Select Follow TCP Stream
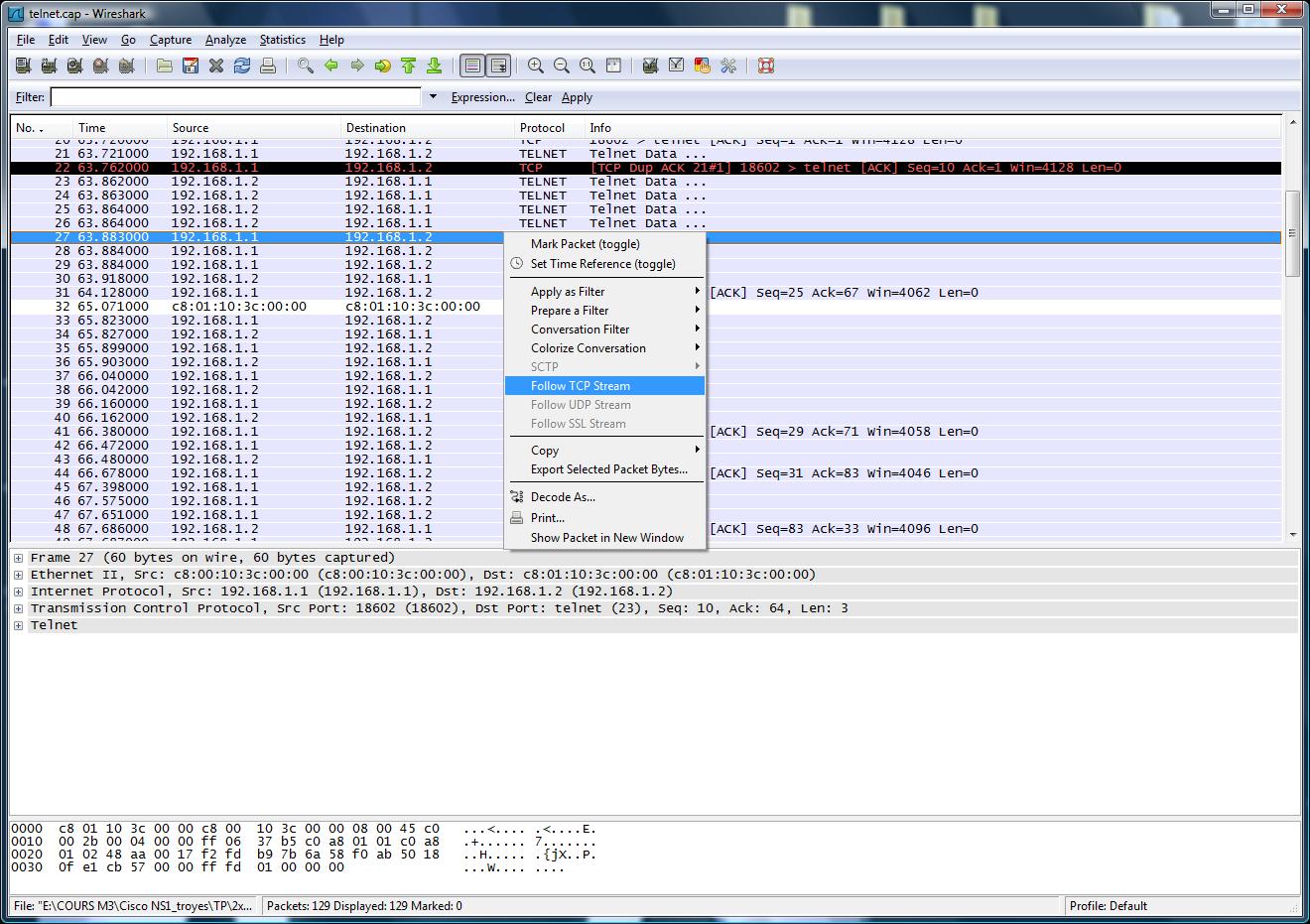1310x924 pixels. [x=604, y=386]
